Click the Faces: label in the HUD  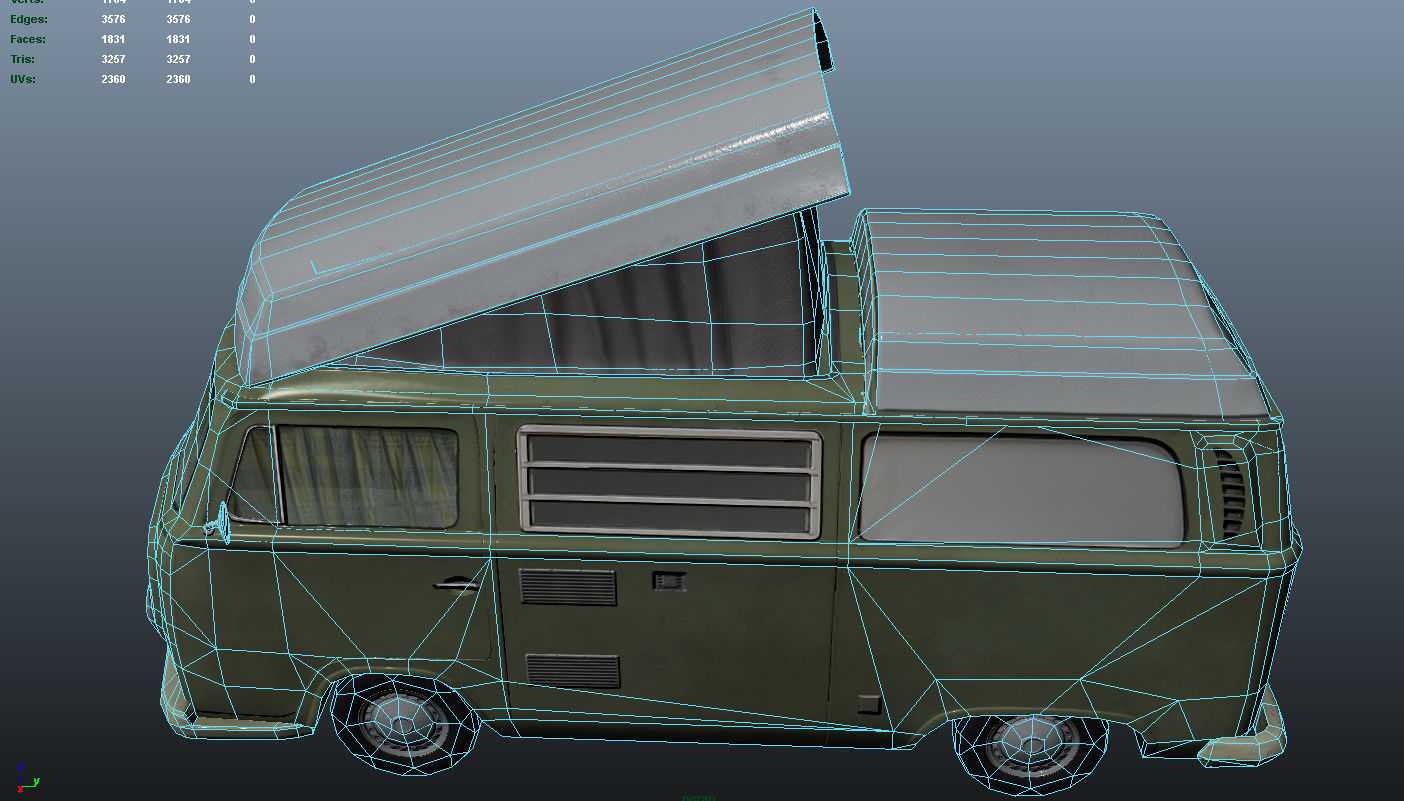coord(28,39)
